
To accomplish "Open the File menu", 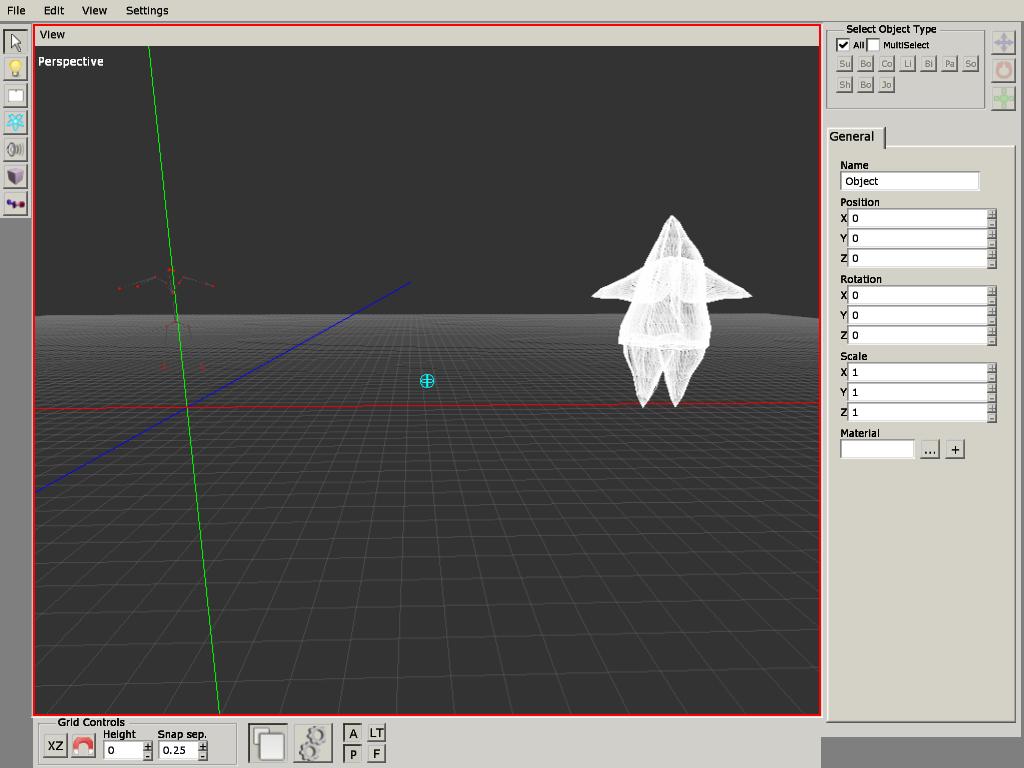I will click(16, 10).
